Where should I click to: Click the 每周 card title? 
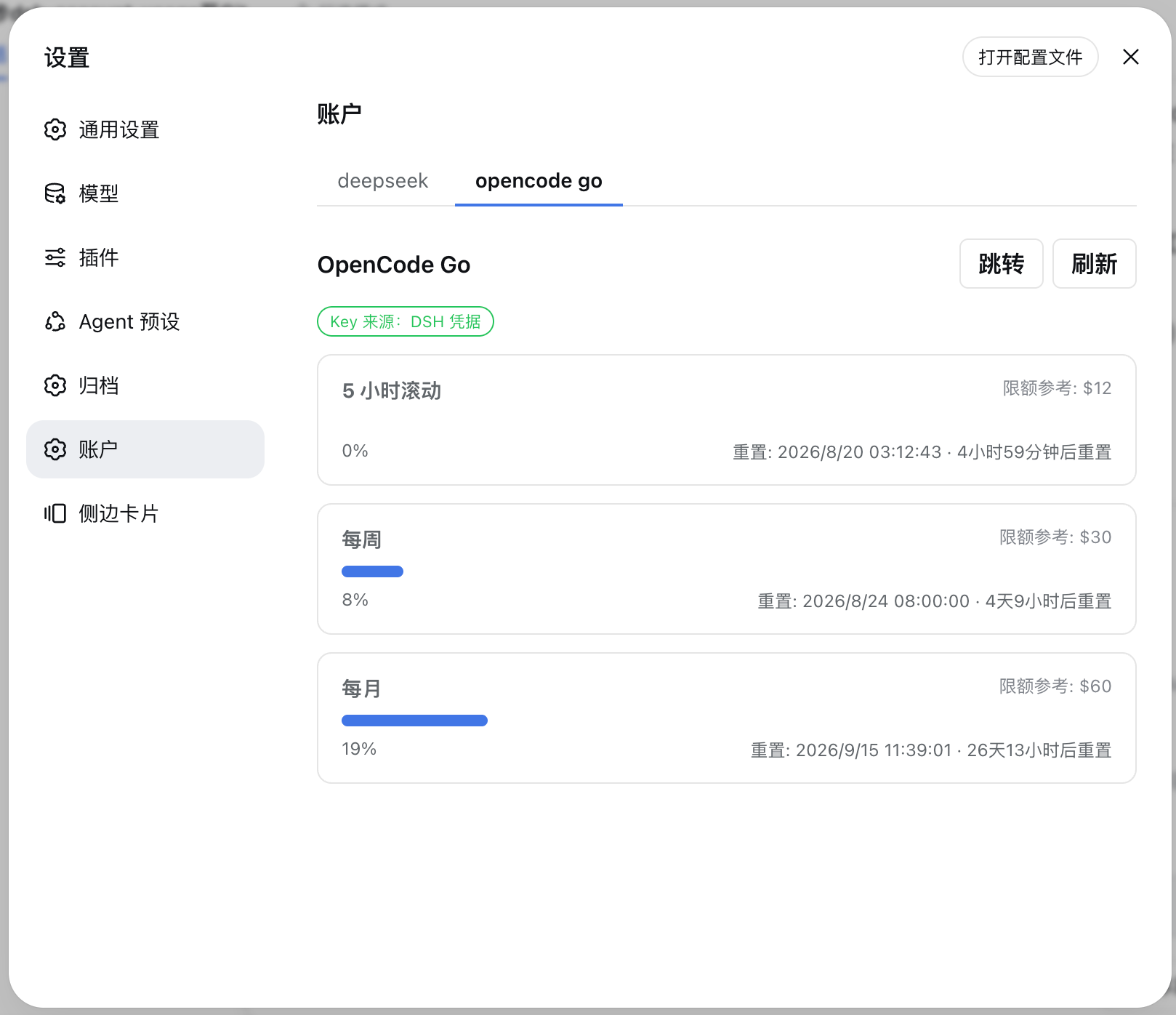click(362, 539)
